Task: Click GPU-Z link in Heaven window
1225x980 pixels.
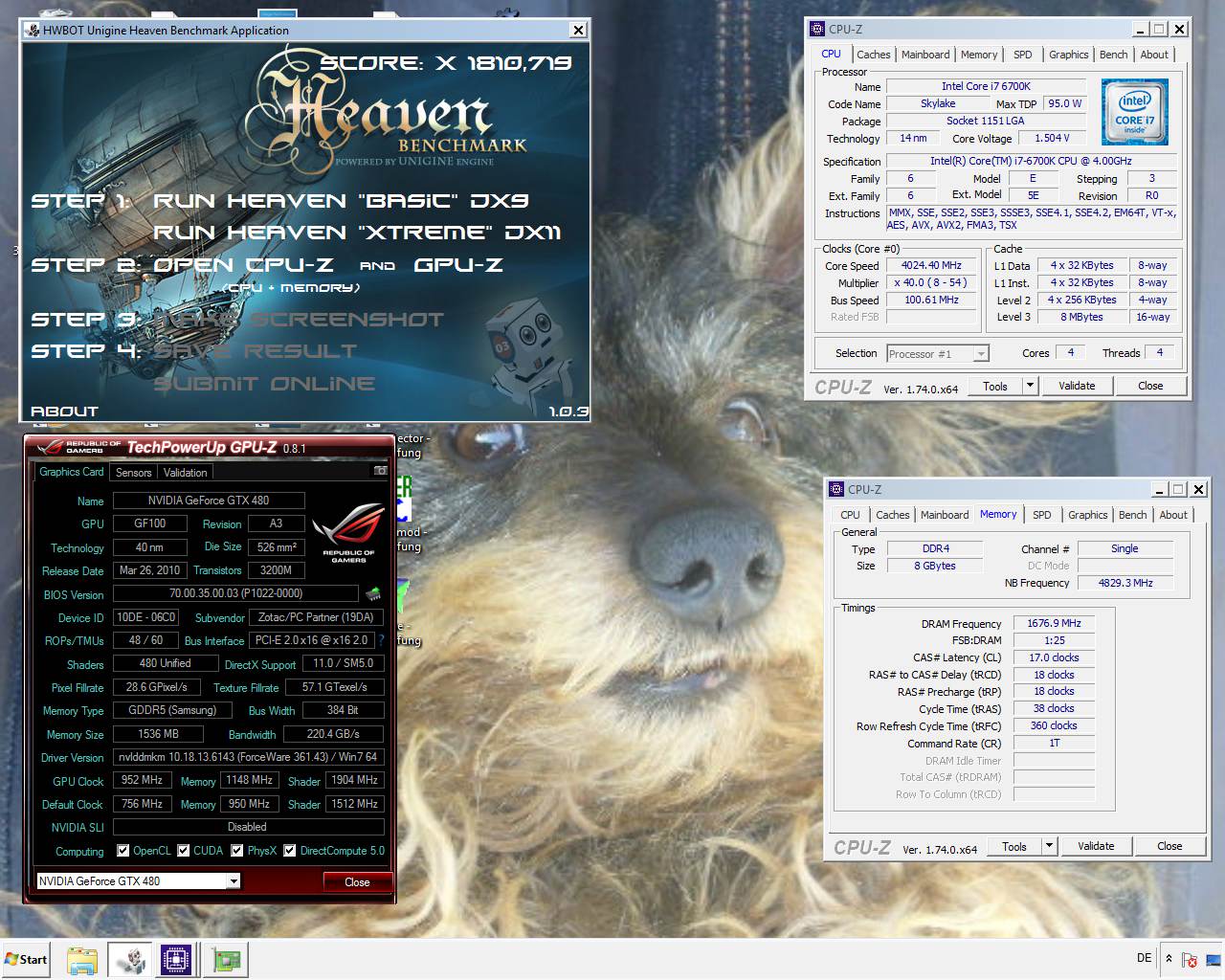Action: (x=458, y=265)
